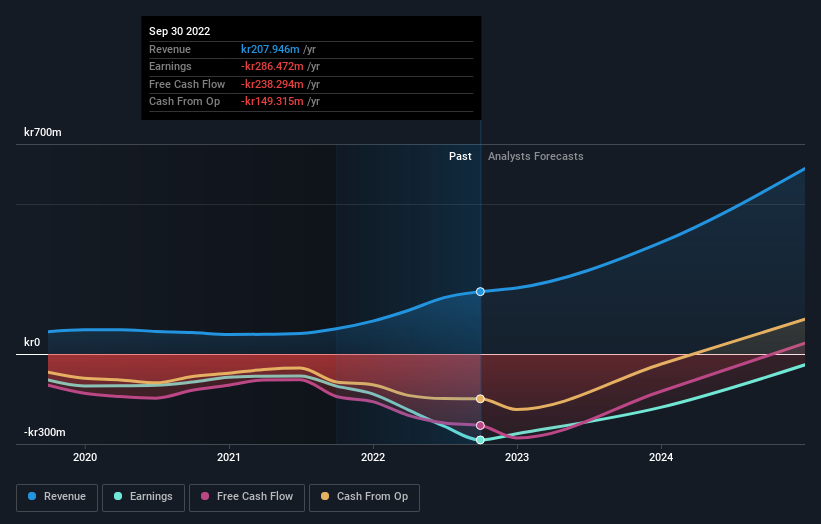The image size is (821, 524).
Task: Select the 2023 x-axis label
Action: (517, 457)
